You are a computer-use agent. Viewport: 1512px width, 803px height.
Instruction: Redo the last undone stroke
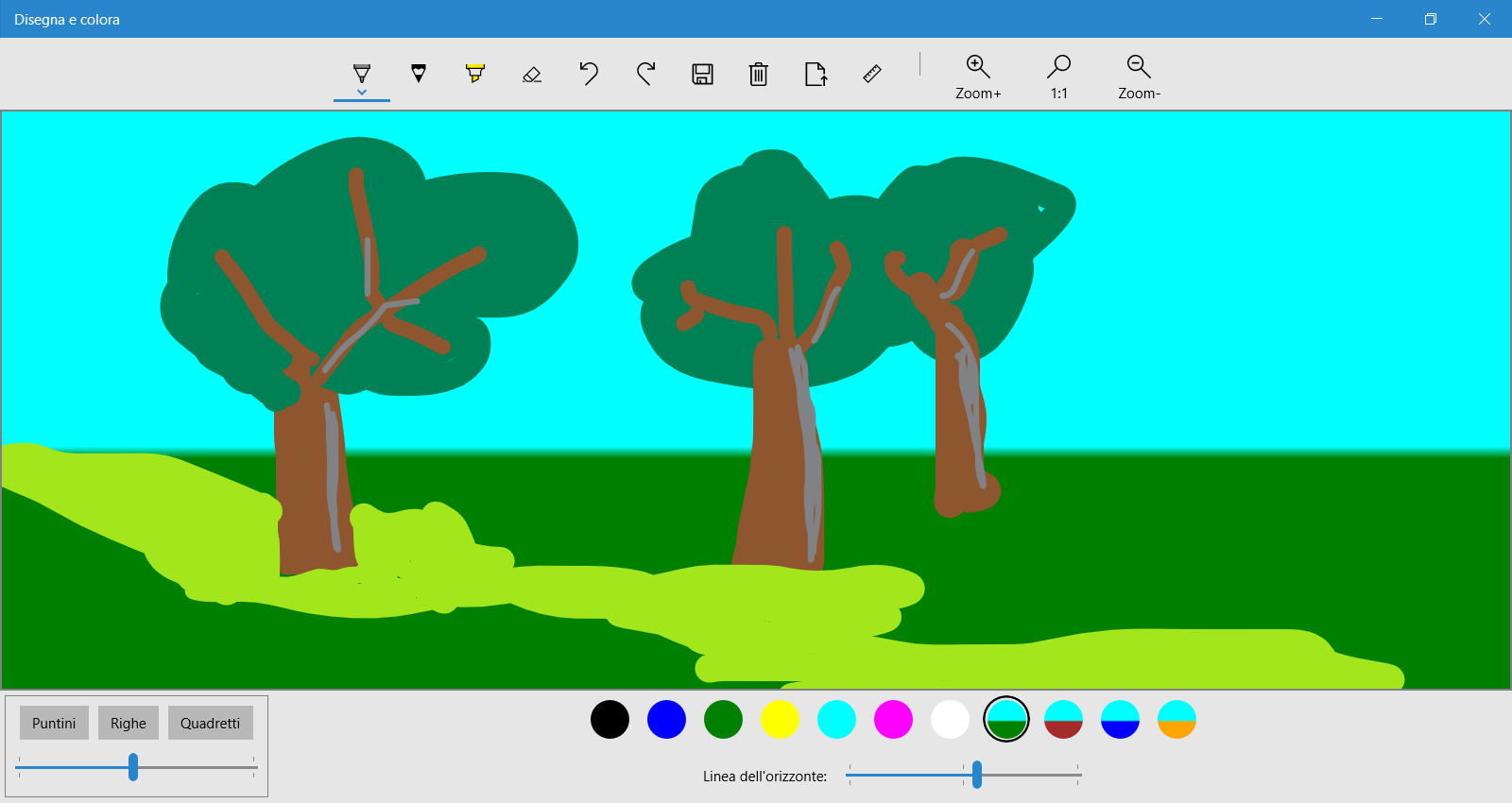point(645,74)
